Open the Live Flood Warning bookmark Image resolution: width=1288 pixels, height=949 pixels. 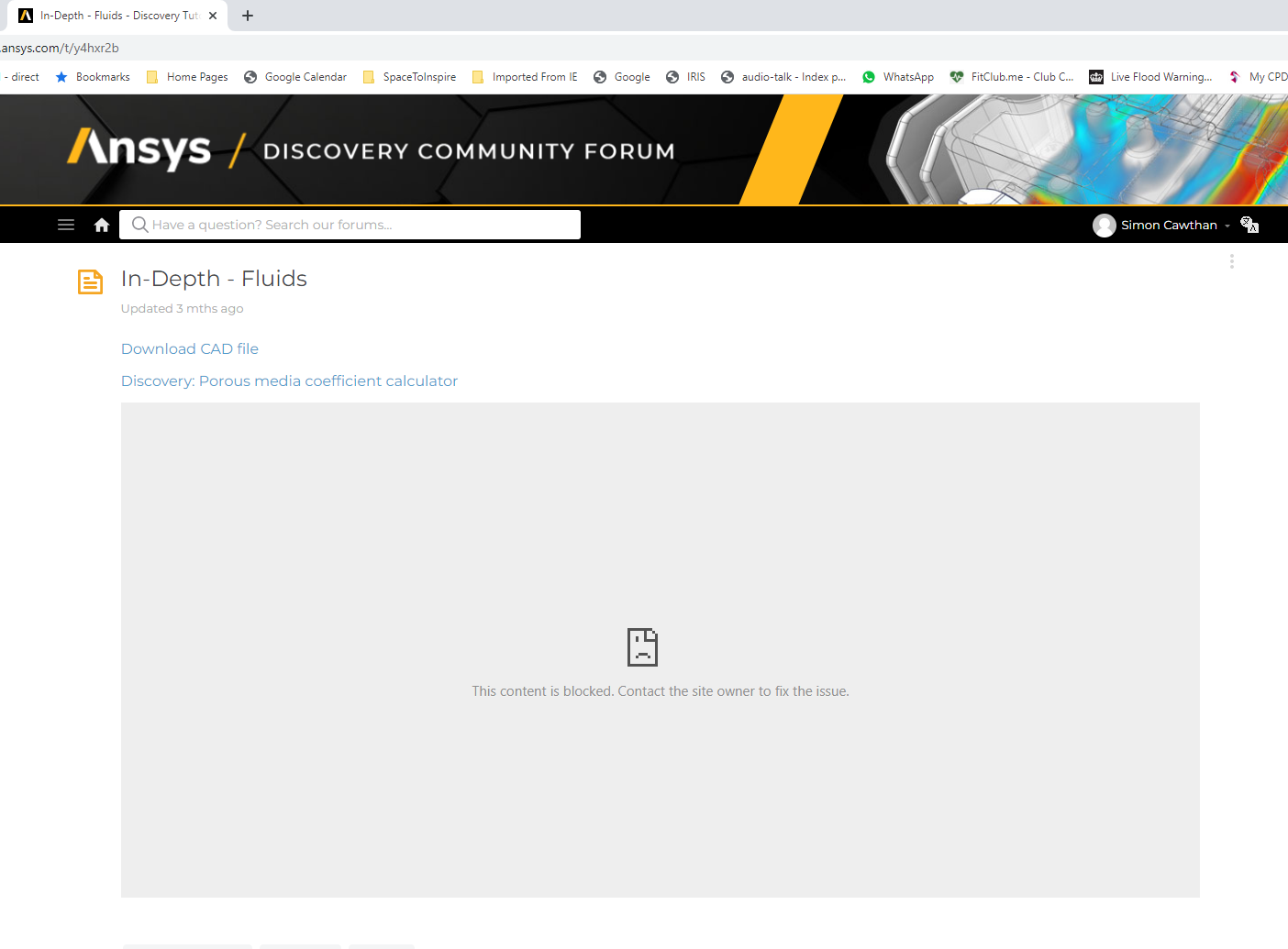[x=1150, y=77]
